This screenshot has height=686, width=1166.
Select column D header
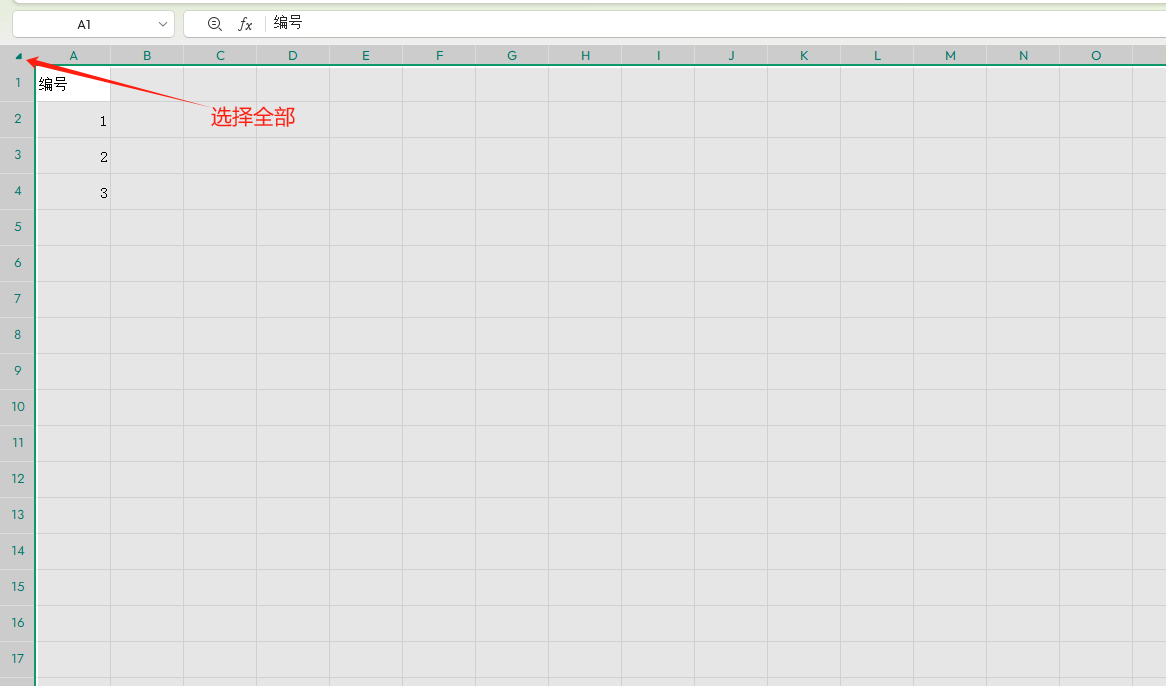293,56
